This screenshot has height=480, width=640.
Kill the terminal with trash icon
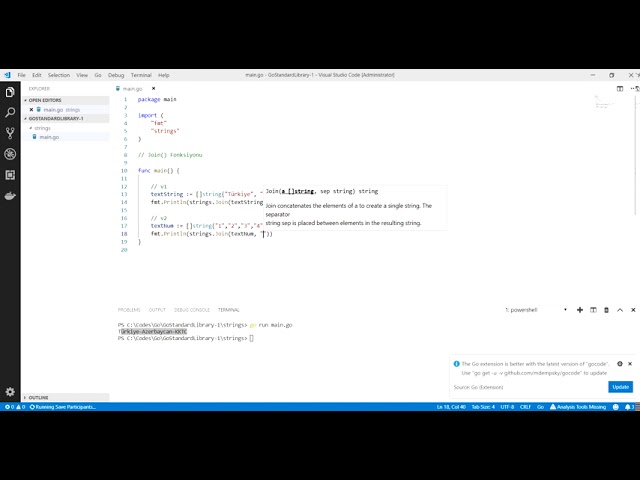pos(606,310)
